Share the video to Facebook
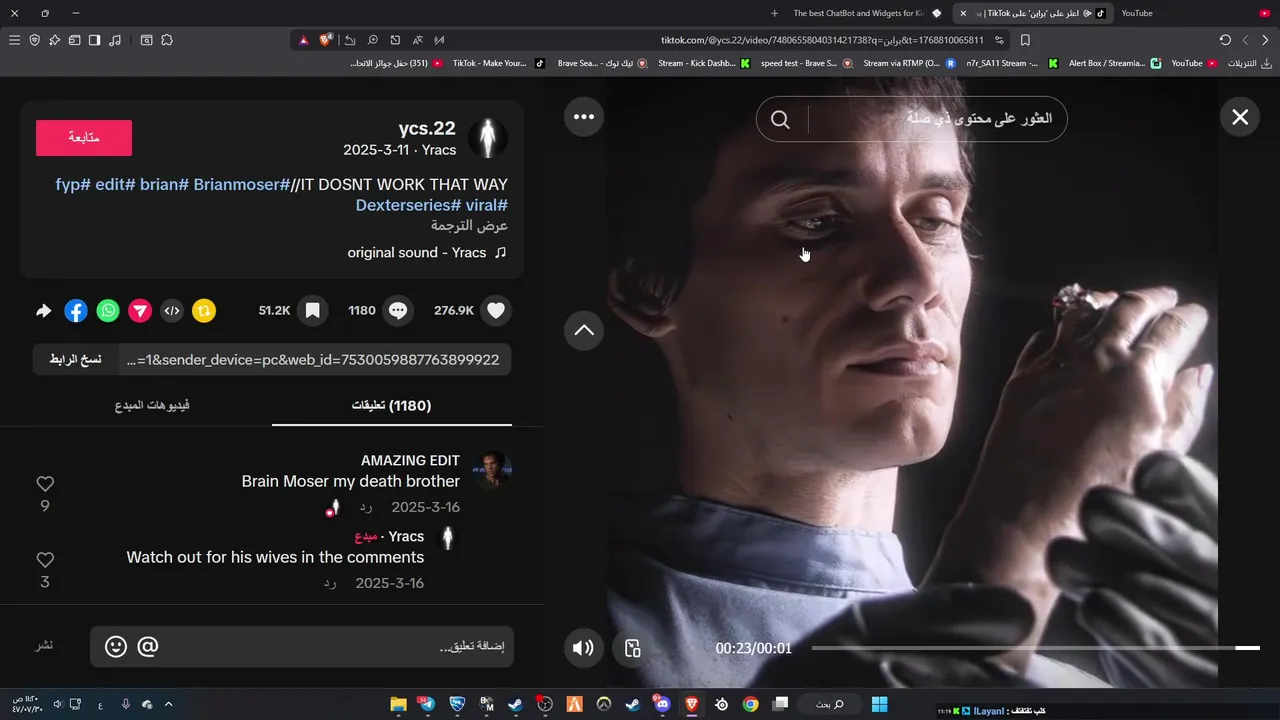1280x720 pixels. [76, 311]
